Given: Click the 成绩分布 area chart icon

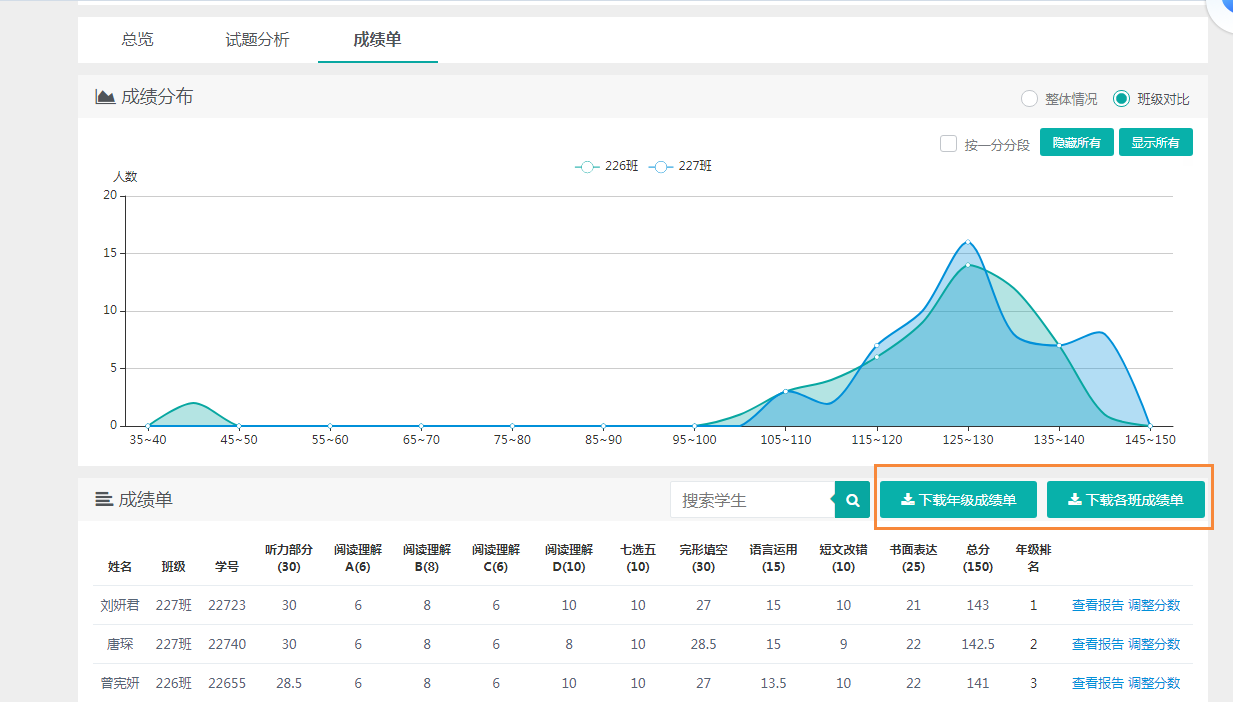Looking at the screenshot, I should 105,97.
